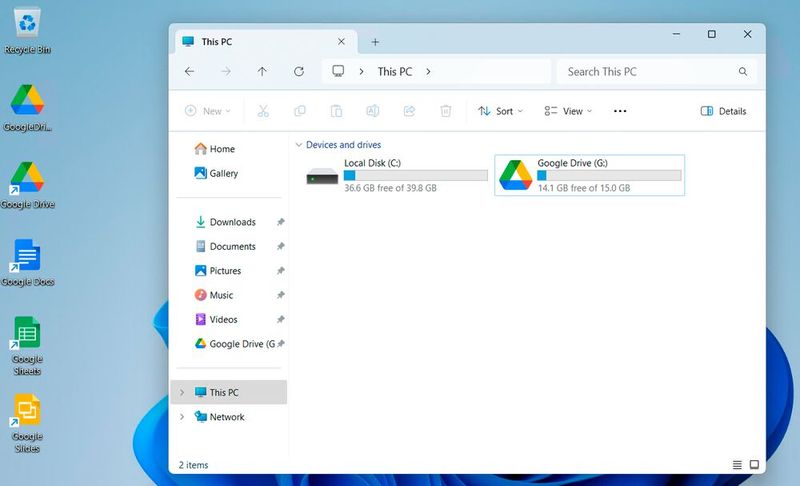Unpin Music using its pin icon

(x=280, y=295)
